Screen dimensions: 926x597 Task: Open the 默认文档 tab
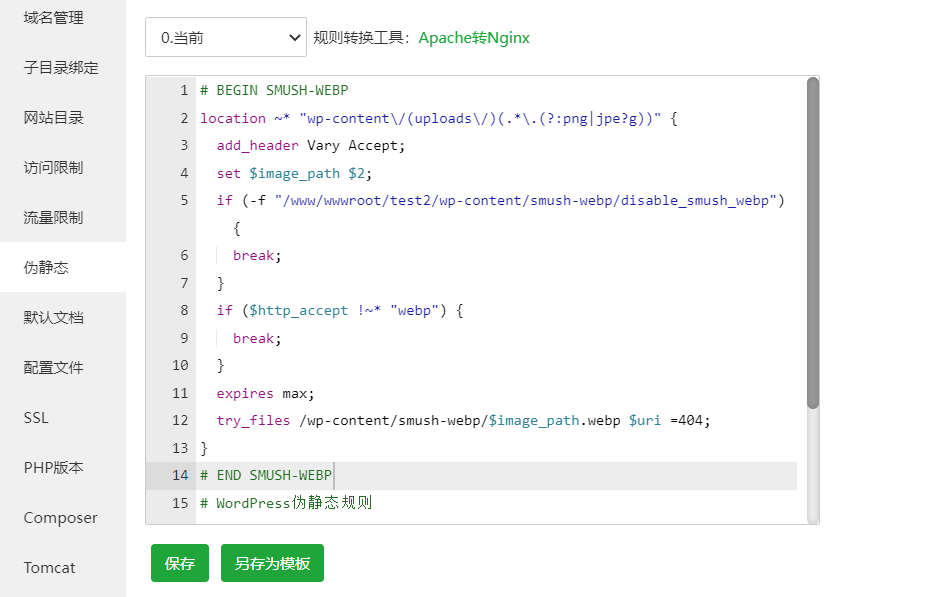(54, 318)
